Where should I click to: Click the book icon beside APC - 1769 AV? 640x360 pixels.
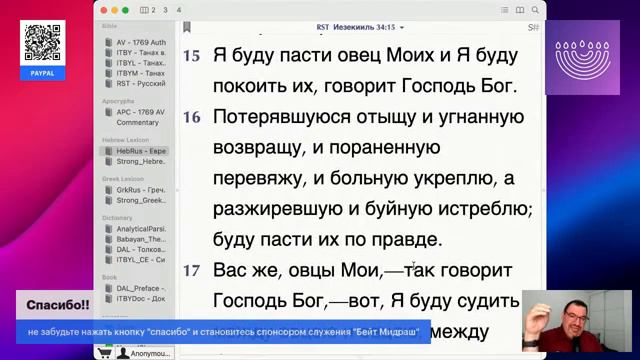pyautogui.click(x=109, y=112)
